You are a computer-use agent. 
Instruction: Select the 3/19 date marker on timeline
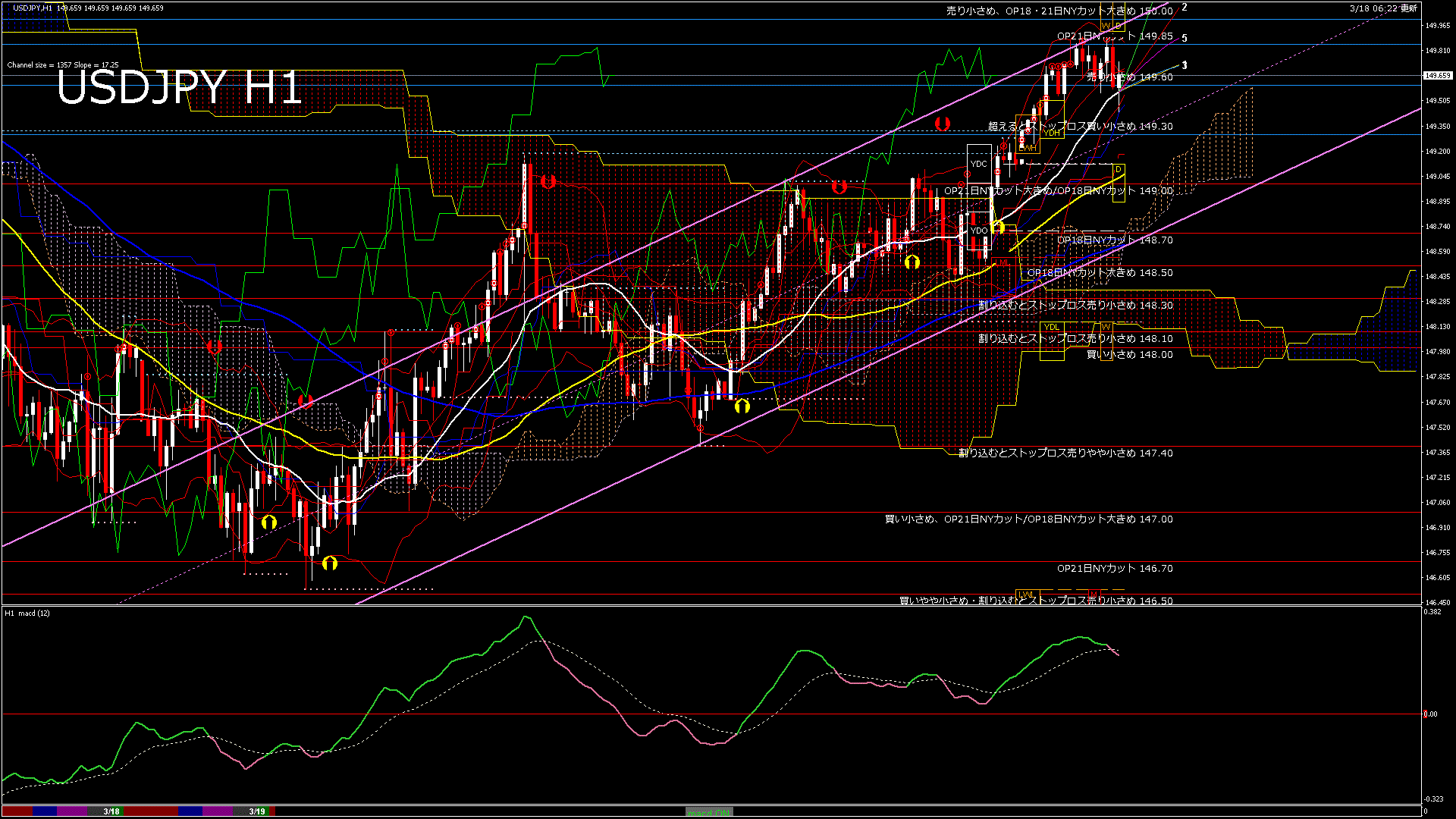[257, 811]
